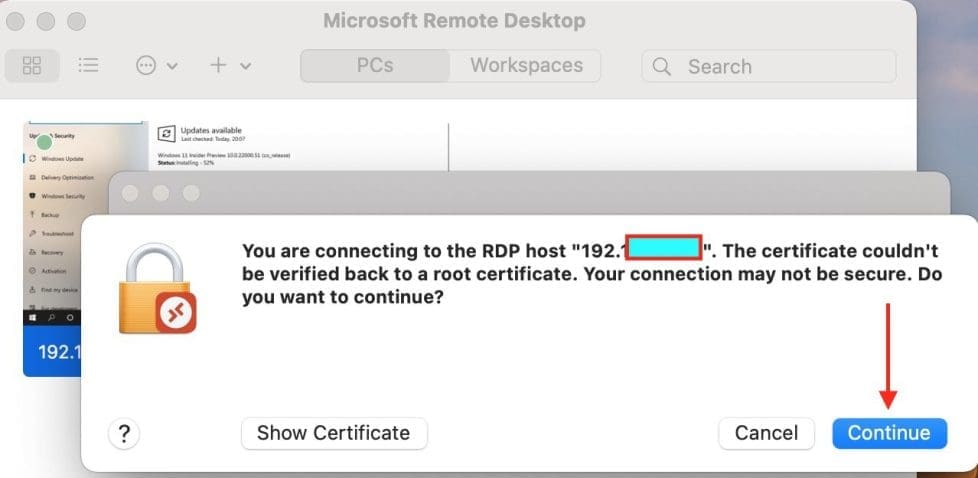Switch to the Workspaces tab
The height and width of the screenshot is (478, 978).
point(526,66)
